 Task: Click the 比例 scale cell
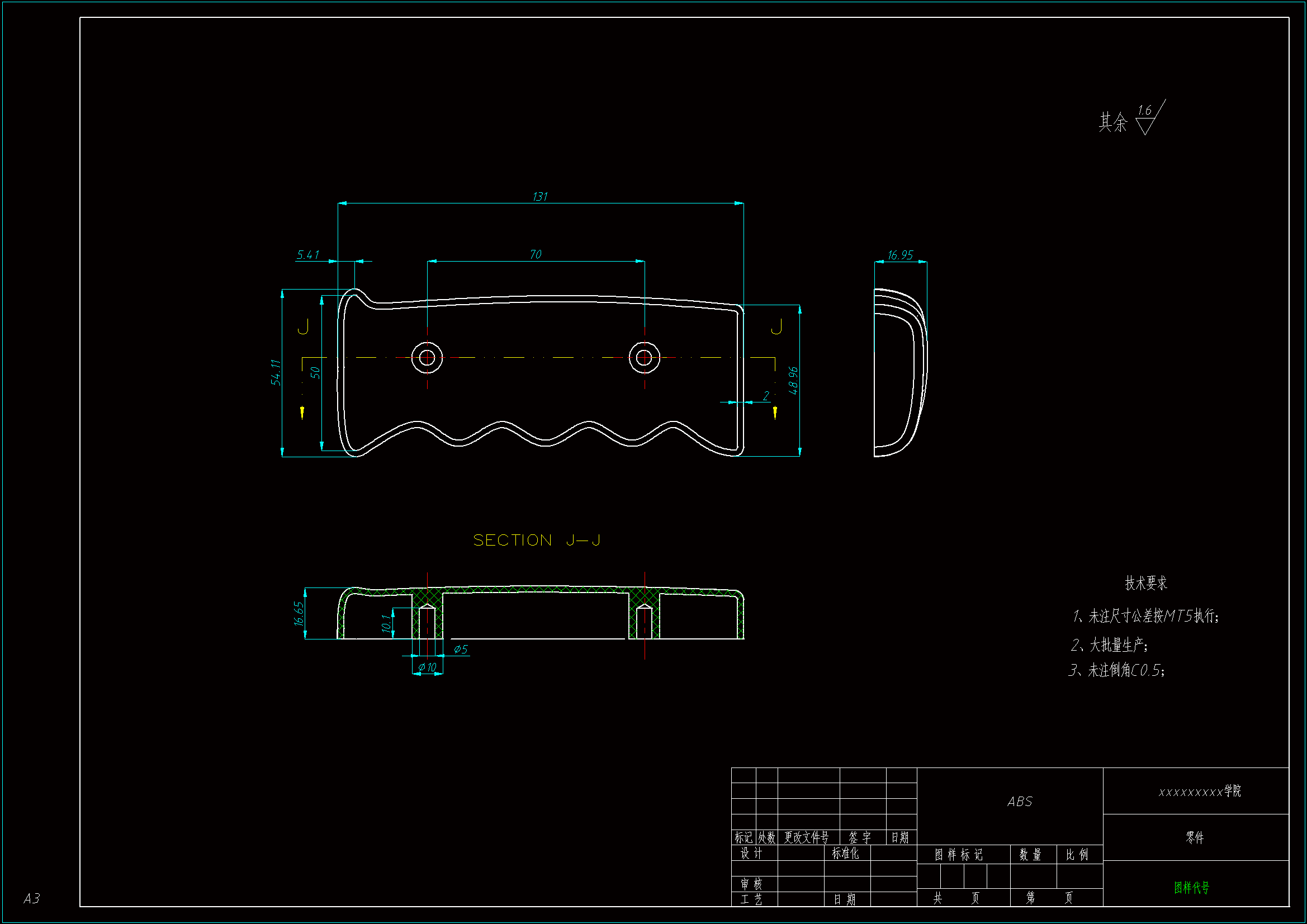(1077, 855)
